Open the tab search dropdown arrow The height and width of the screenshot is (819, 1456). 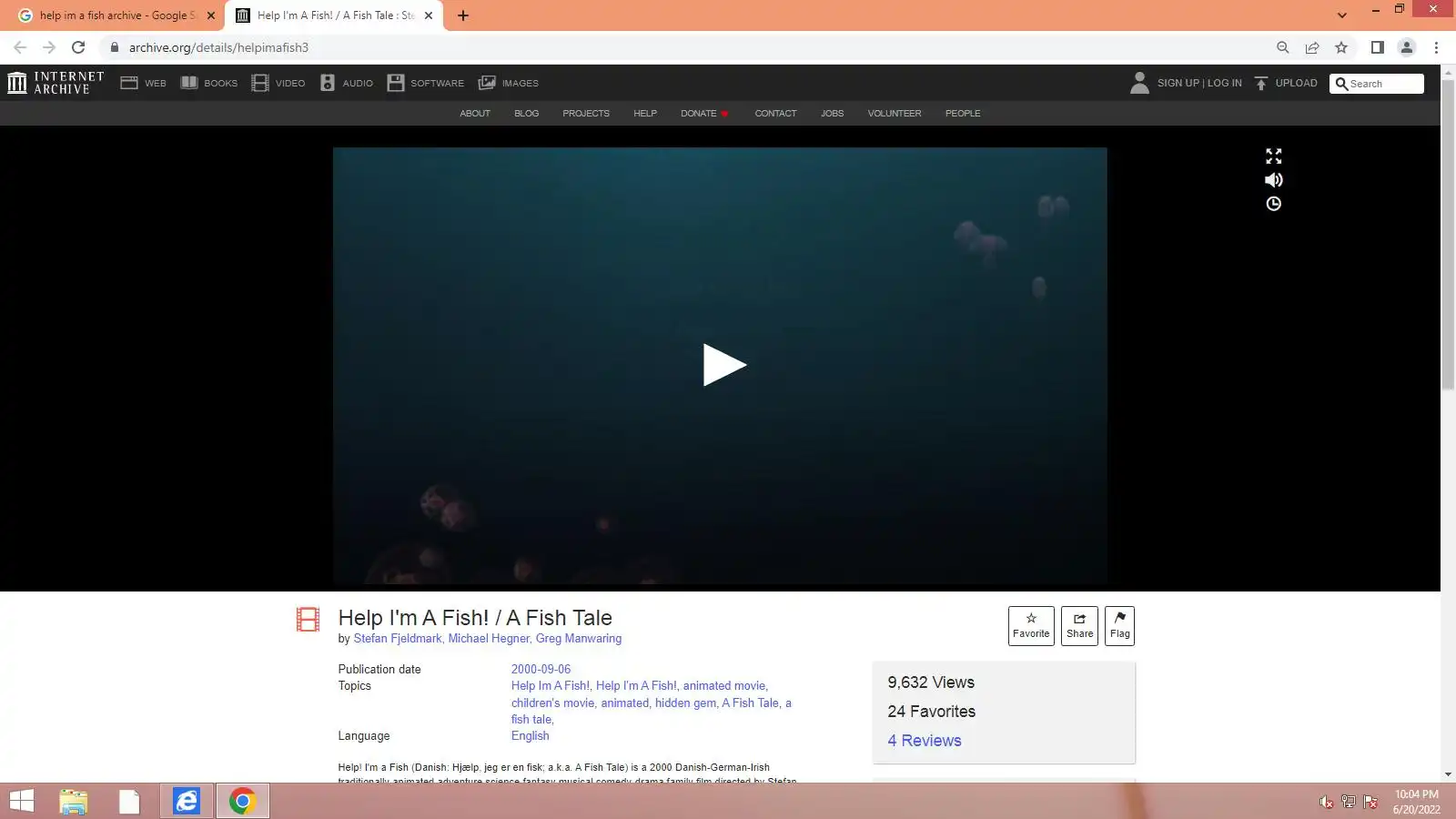pos(1341,15)
